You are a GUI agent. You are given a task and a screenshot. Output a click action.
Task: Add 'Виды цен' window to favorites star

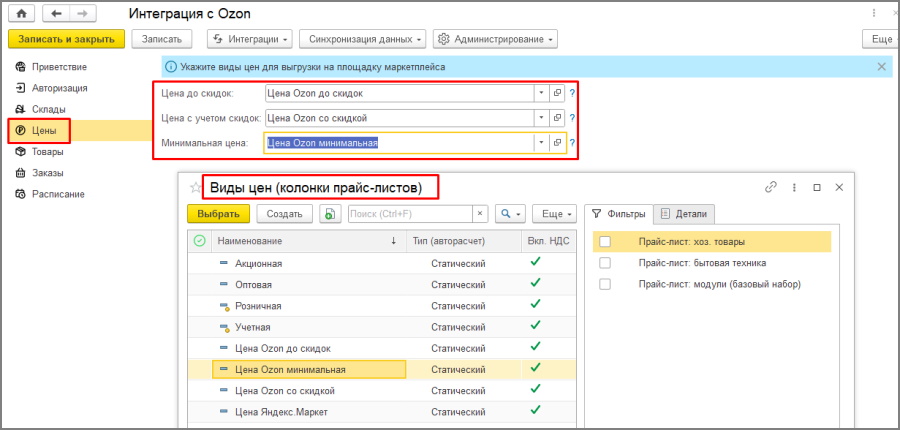click(x=196, y=188)
